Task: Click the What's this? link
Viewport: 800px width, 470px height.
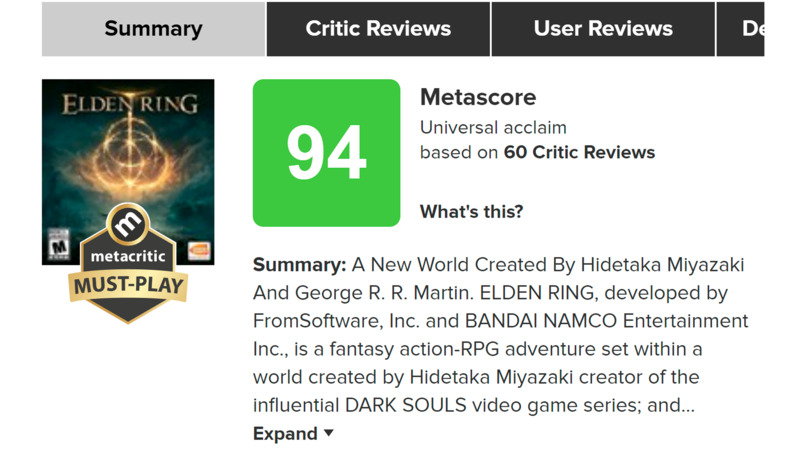Action: [471, 211]
